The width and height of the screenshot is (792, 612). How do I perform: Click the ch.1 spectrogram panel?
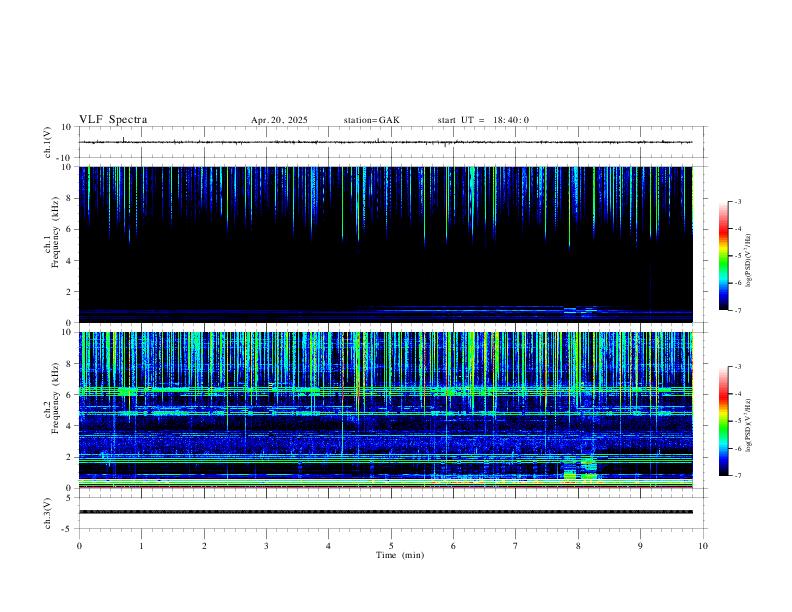tap(385, 244)
